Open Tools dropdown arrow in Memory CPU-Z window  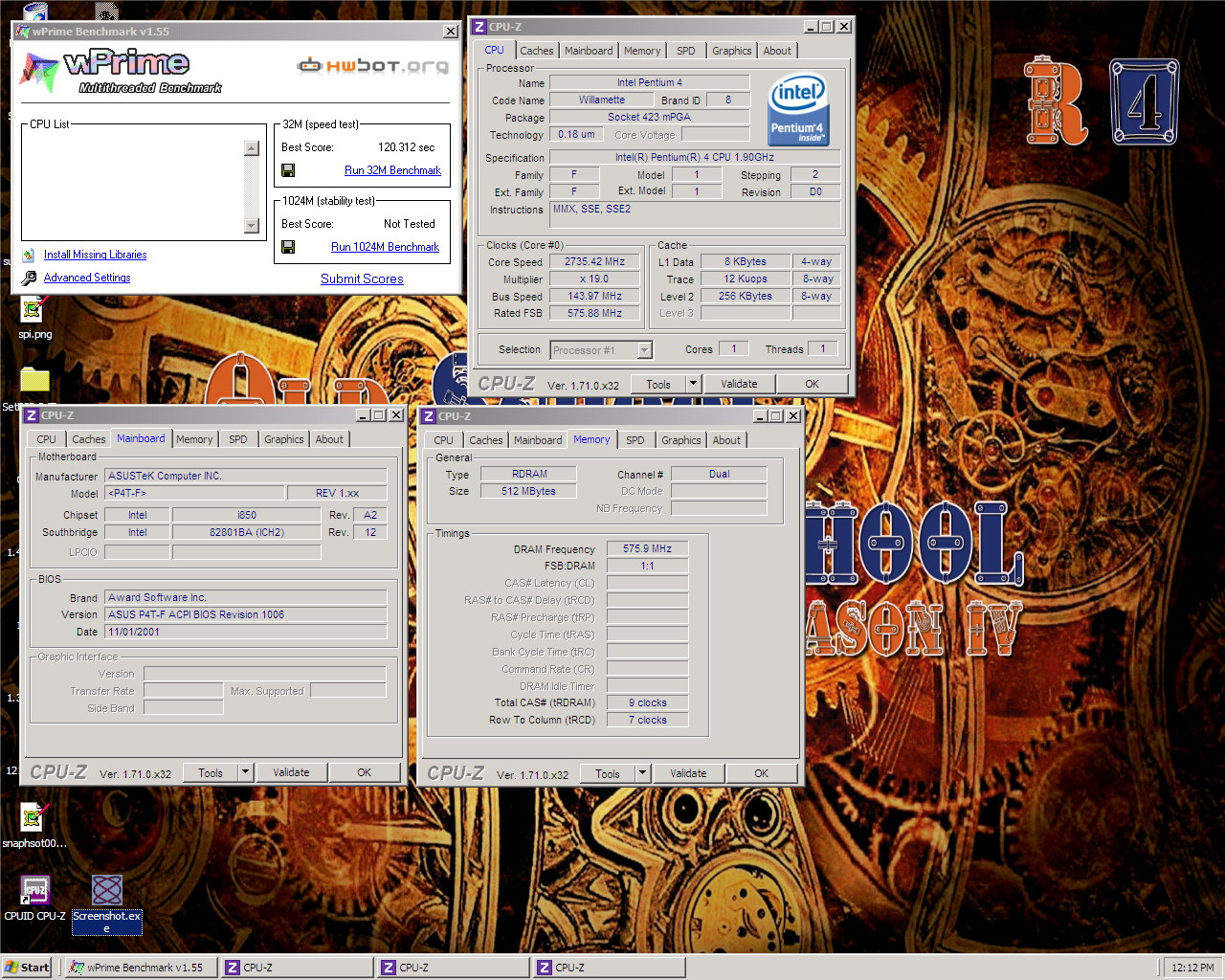click(x=643, y=773)
